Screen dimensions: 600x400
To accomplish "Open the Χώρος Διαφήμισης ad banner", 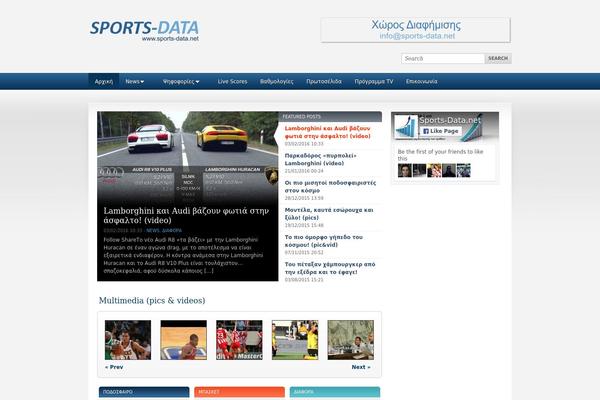I will click(416, 30).
